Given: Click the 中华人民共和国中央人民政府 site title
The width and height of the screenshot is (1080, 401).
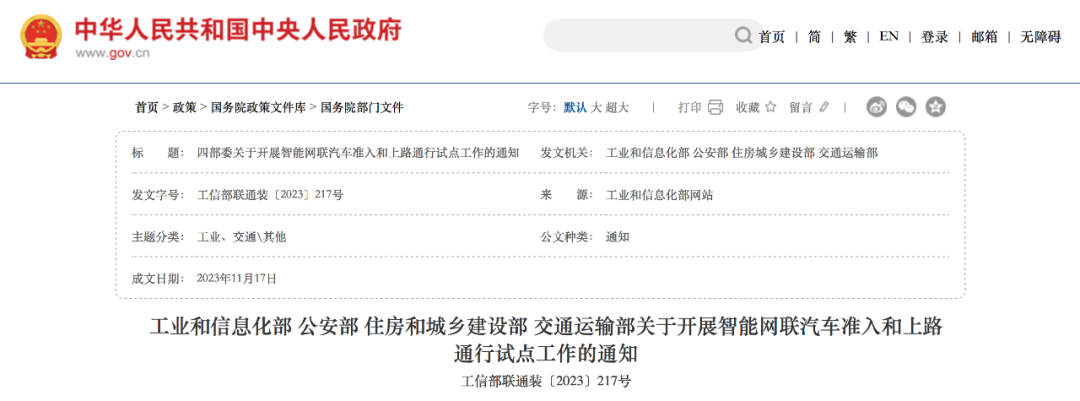Looking at the screenshot, I should click(238, 30).
